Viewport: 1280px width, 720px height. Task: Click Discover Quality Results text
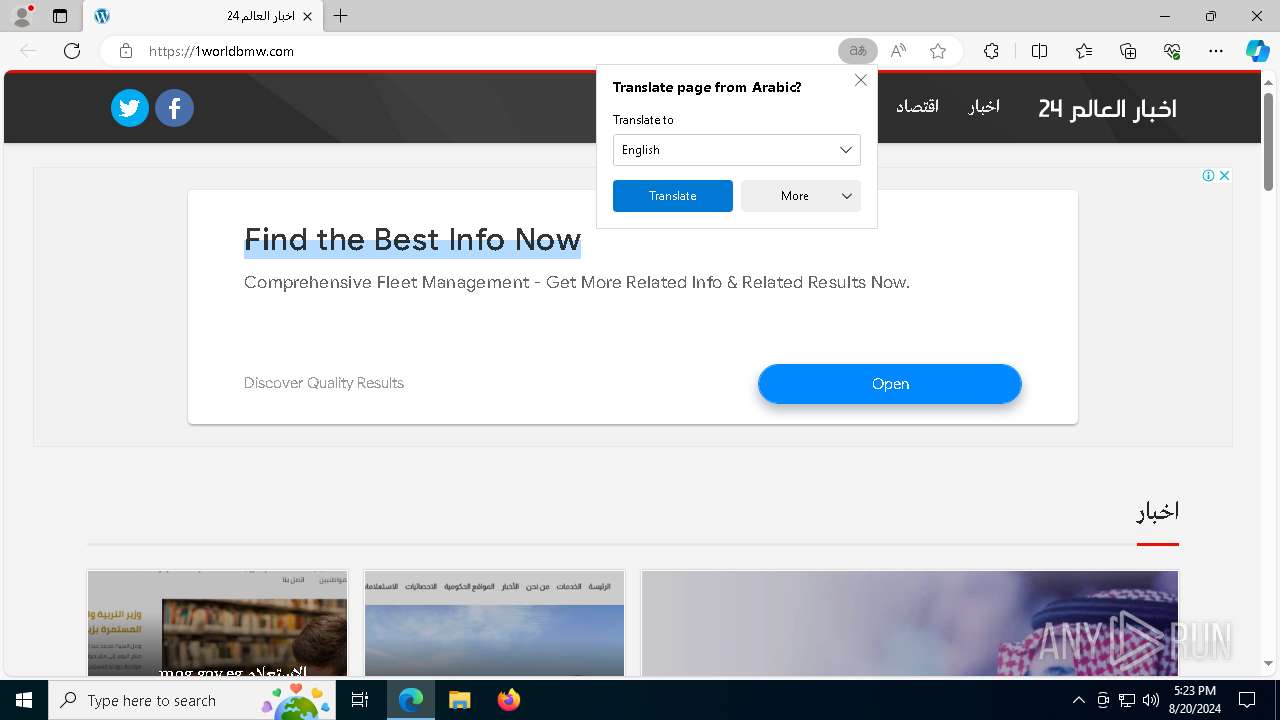tap(324, 383)
